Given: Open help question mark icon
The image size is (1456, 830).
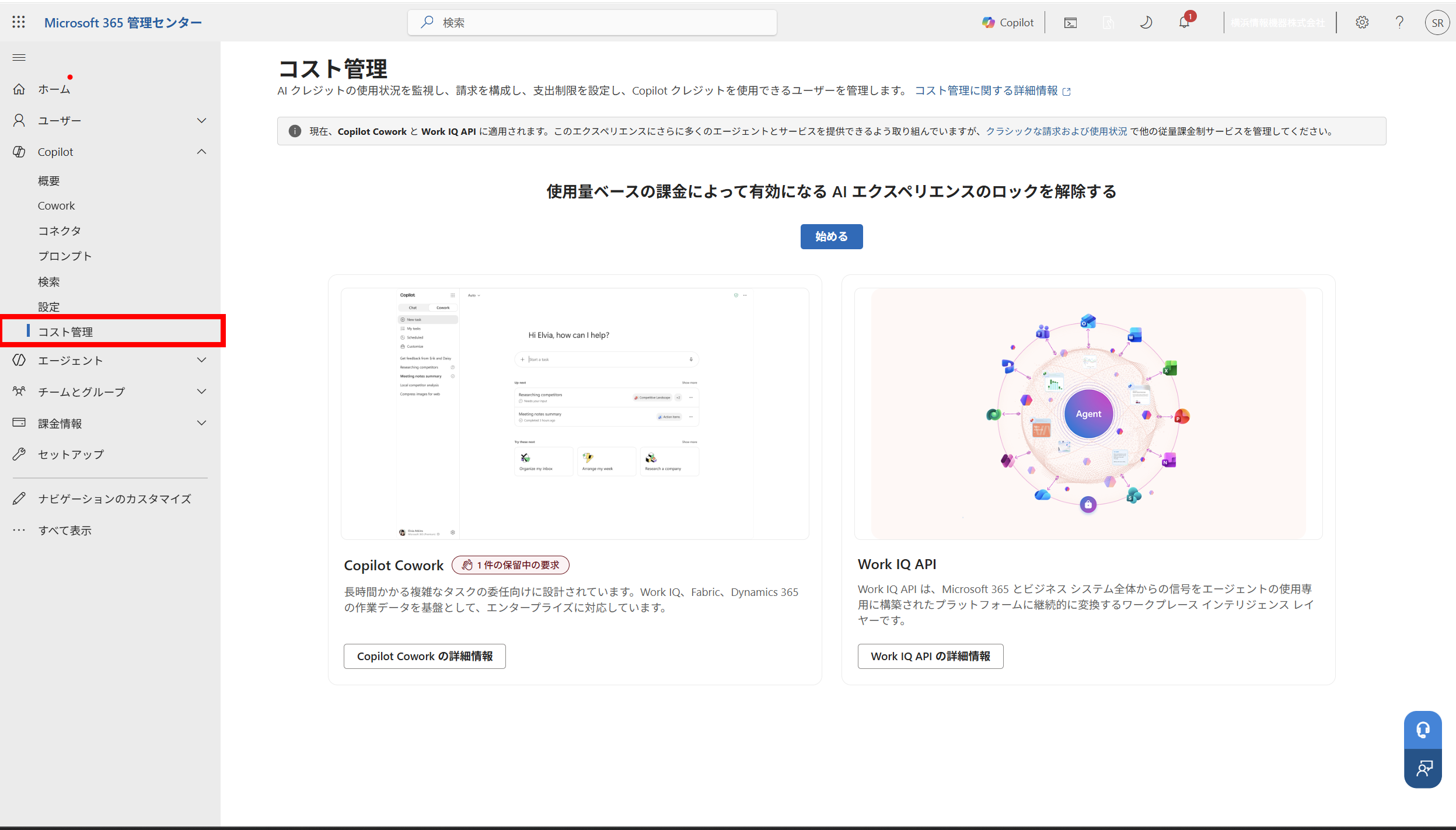Looking at the screenshot, I should [1399, 22].
